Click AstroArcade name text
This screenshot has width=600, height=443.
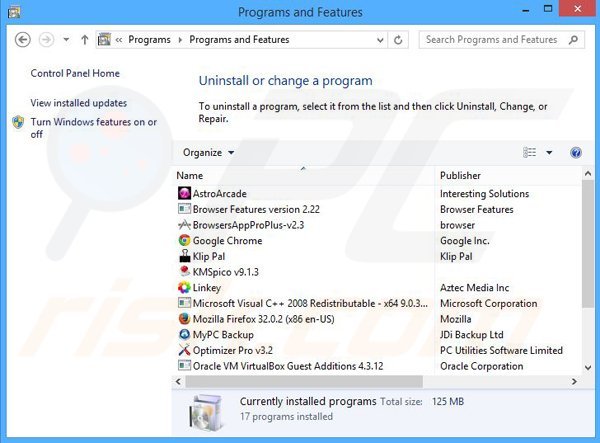click(x=220, y=194)
